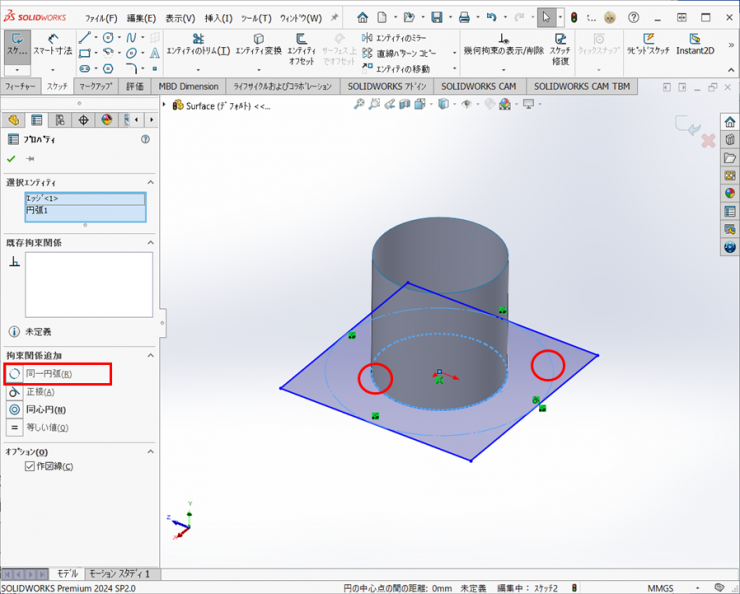Click the Smart Dimension (スマート寸法) tool
740x594 pixels.
click(52, 44)
